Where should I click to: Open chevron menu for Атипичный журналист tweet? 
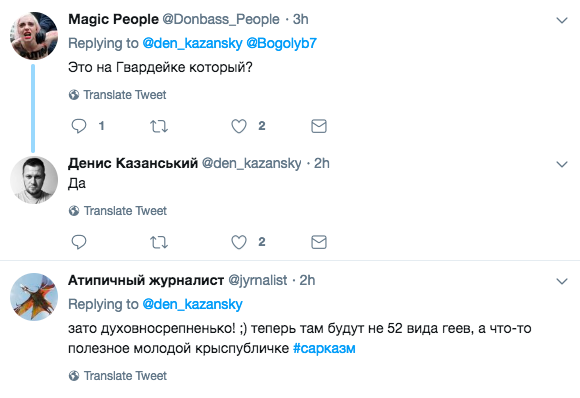pos(562,281)
